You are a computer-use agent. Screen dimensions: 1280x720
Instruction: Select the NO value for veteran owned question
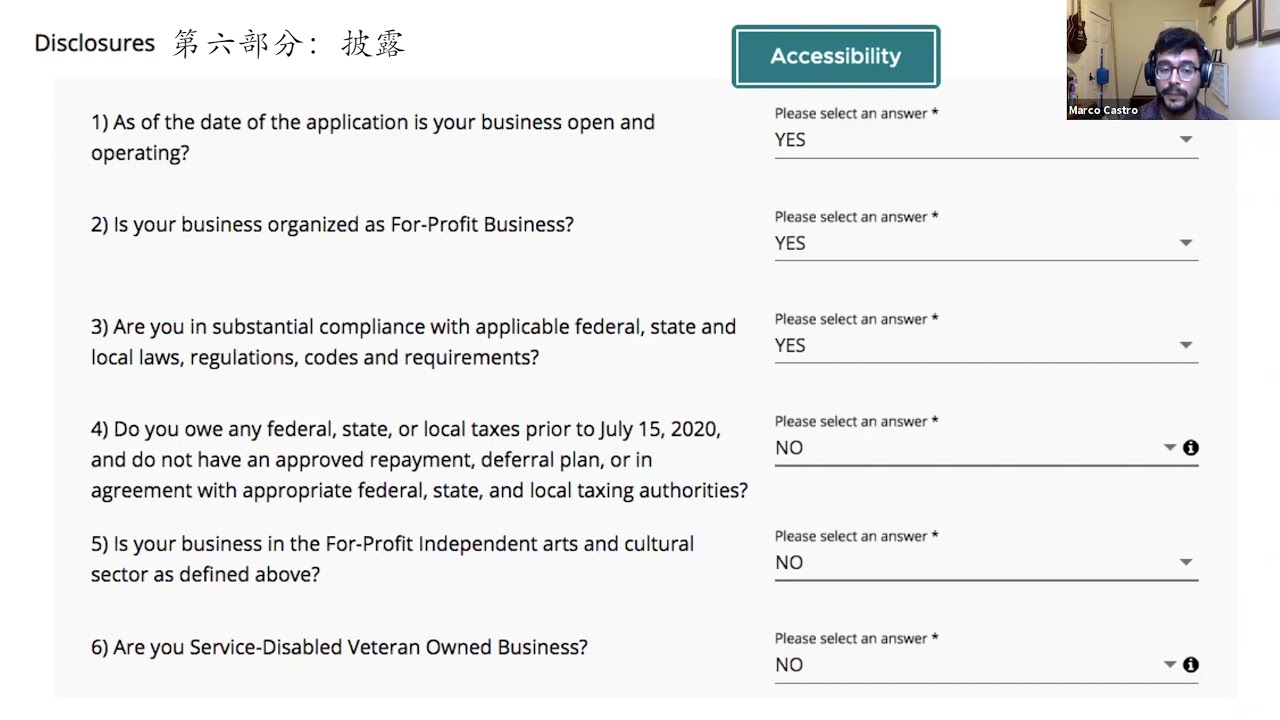pos(789,665)
